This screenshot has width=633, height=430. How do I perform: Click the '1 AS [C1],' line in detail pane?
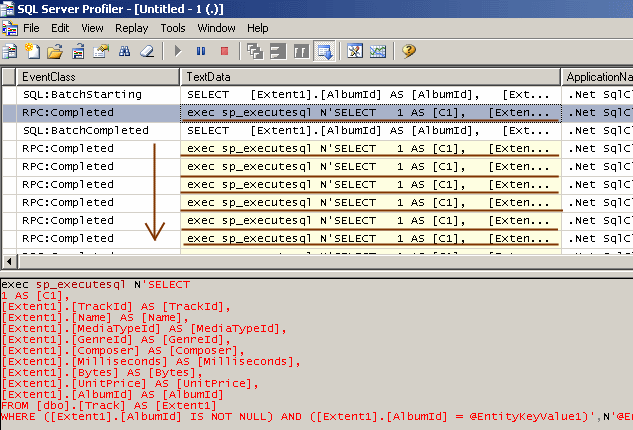click(x=36, y=296)
